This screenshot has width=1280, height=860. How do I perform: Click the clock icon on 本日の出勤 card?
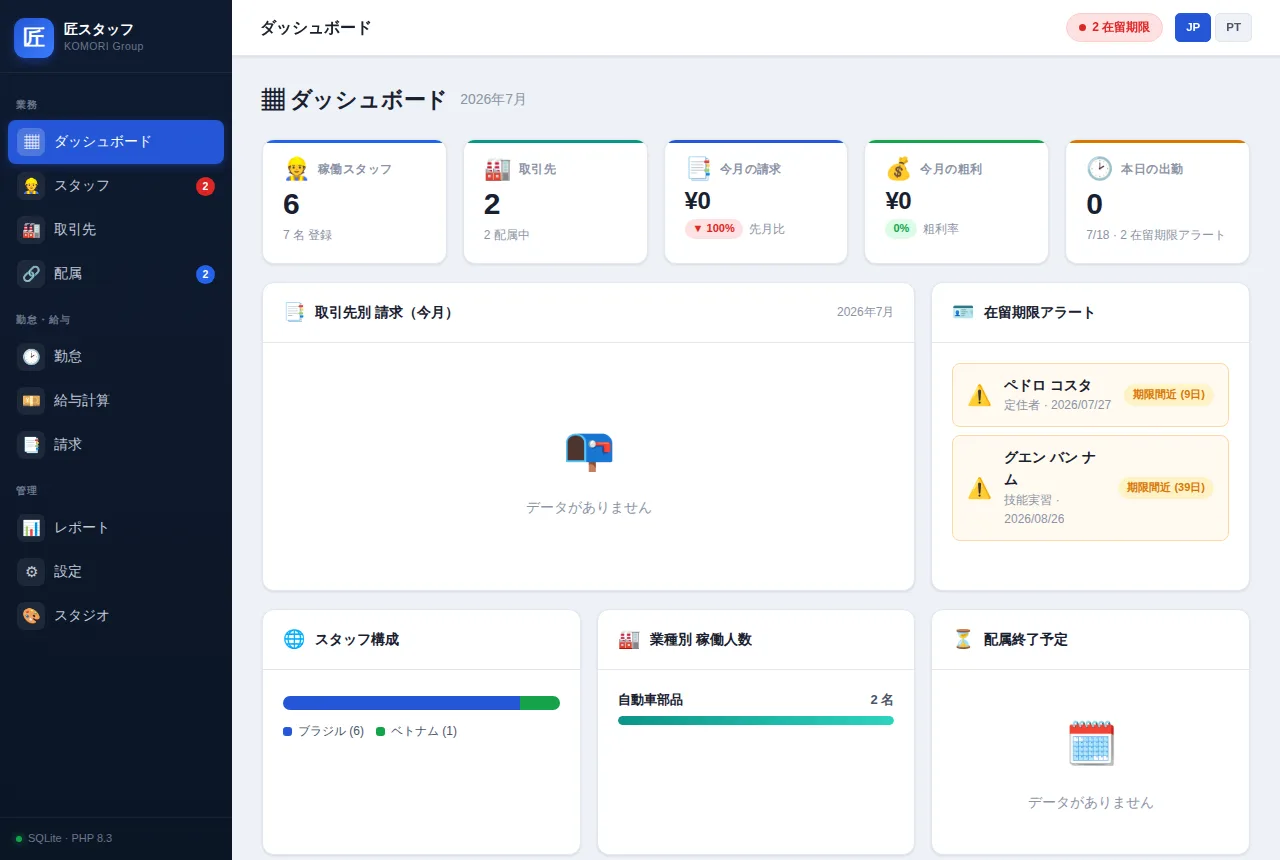pyautogui.click(x=1099, y=169)
